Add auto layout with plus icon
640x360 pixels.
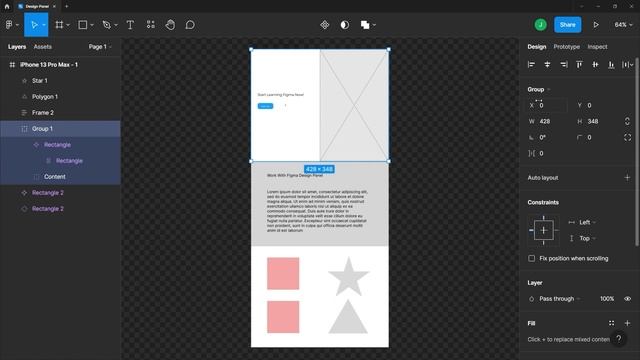pyautogui.click(x=627, y=178)
